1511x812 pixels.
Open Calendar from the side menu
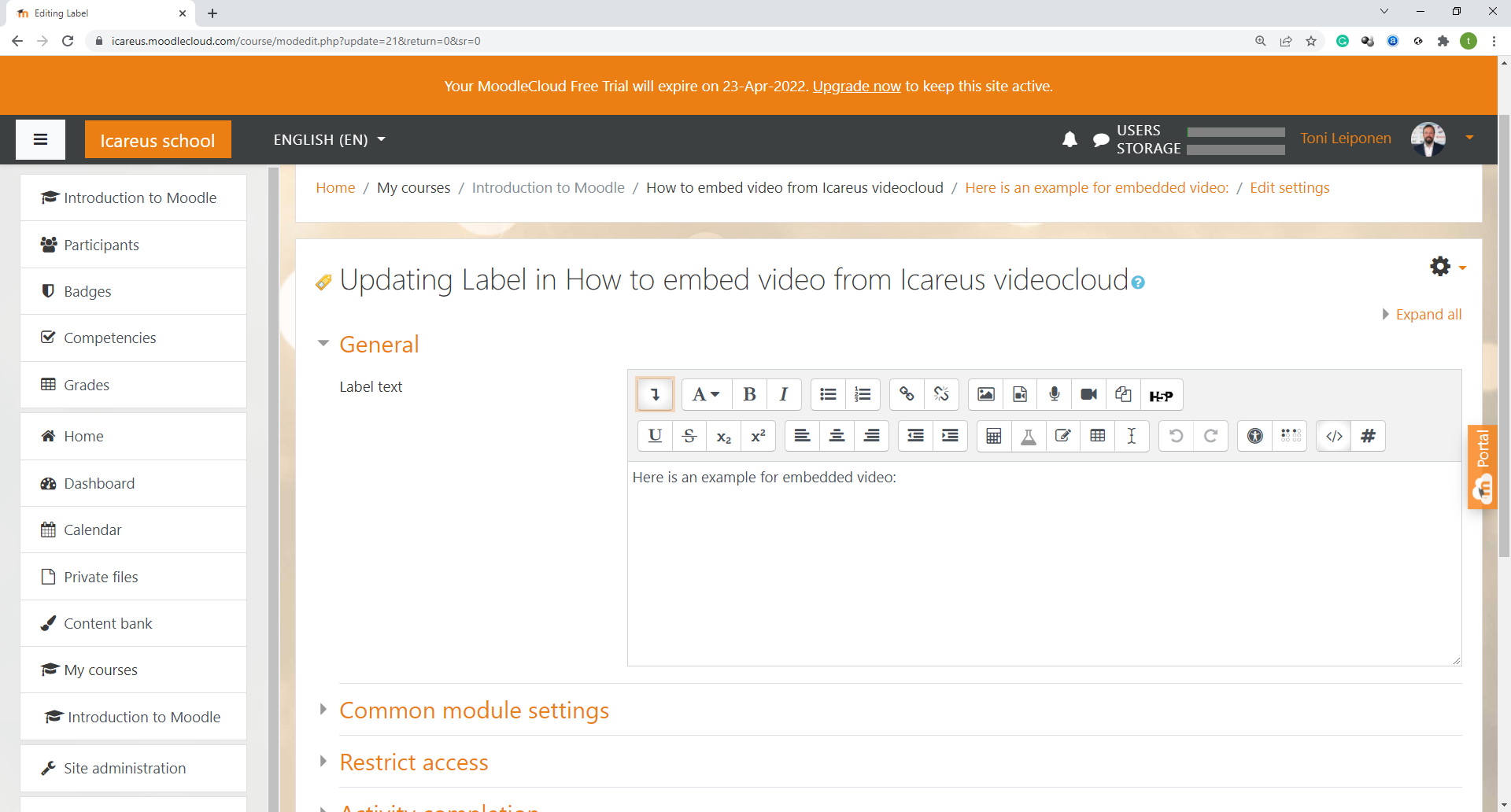point(92,530)
